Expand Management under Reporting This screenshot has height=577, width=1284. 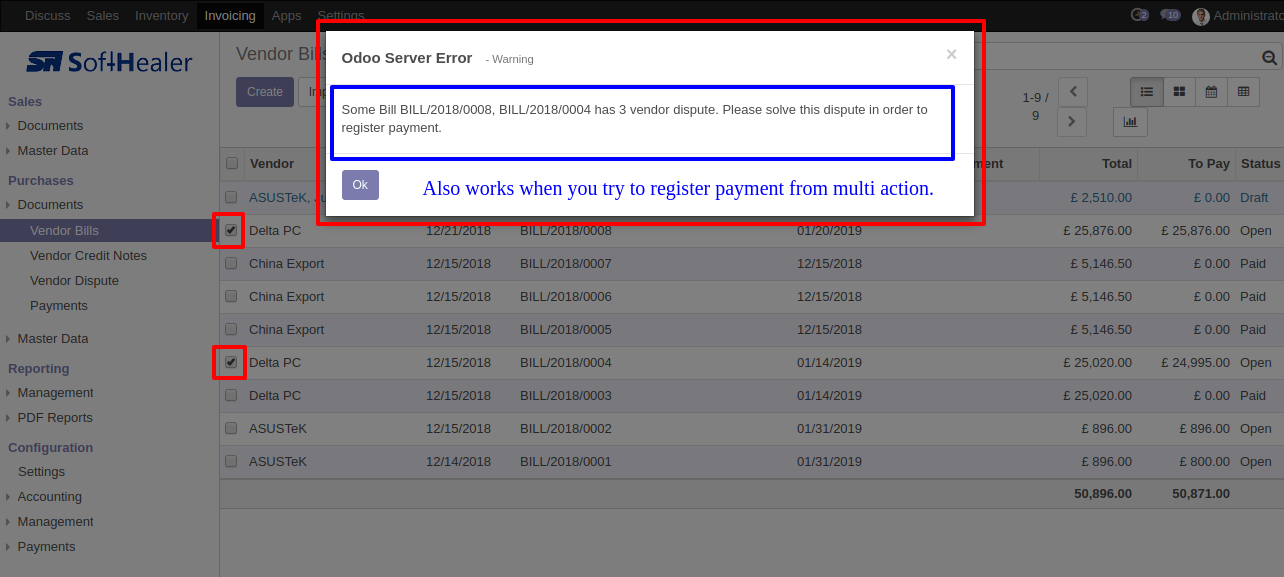pyautogui.click(x=55, y=393)
